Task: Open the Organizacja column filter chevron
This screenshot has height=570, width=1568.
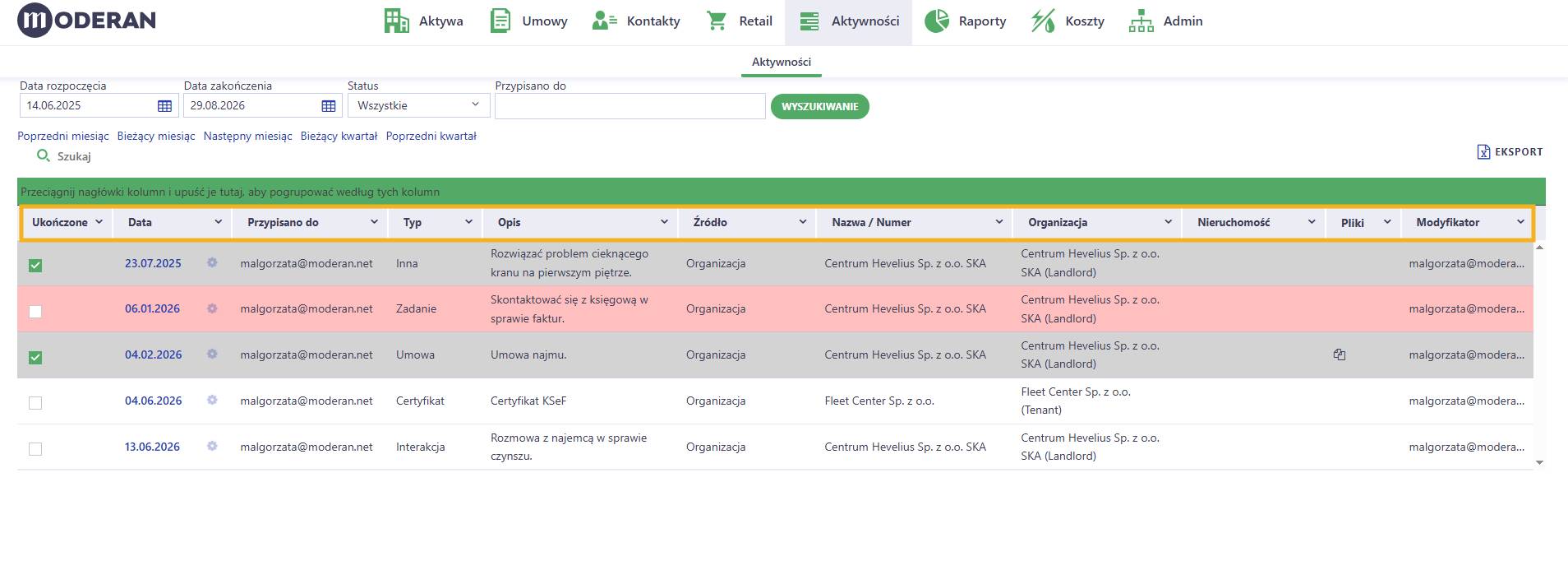Action: (x=1168, y=222)
